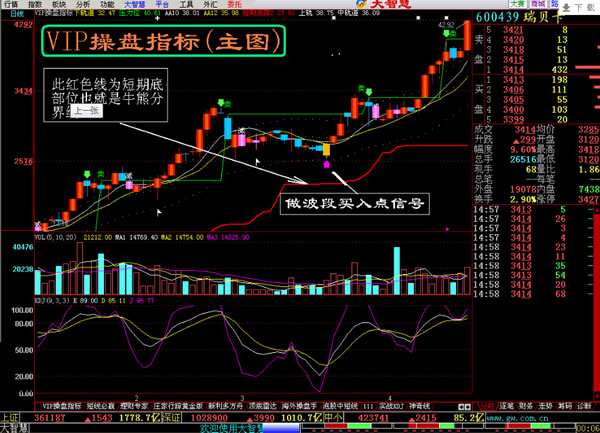Open the 平台 menu
The image size is (600, 433).
tap(162, 4)
